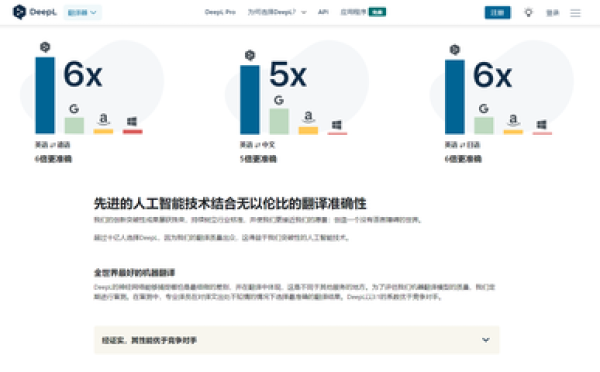The height and width of the screenshot is (372, 600).
Task: Go to DeepL Pro page
Action: pyautogui.click(x=220, y=12)
